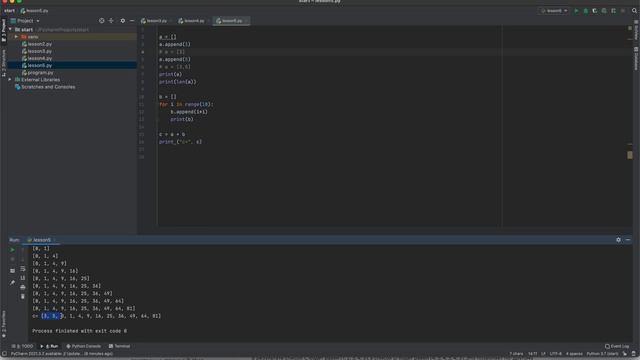Click the locate-file target icon in Project panel
The width and height of the screenshot is (640, 360).
102,20
